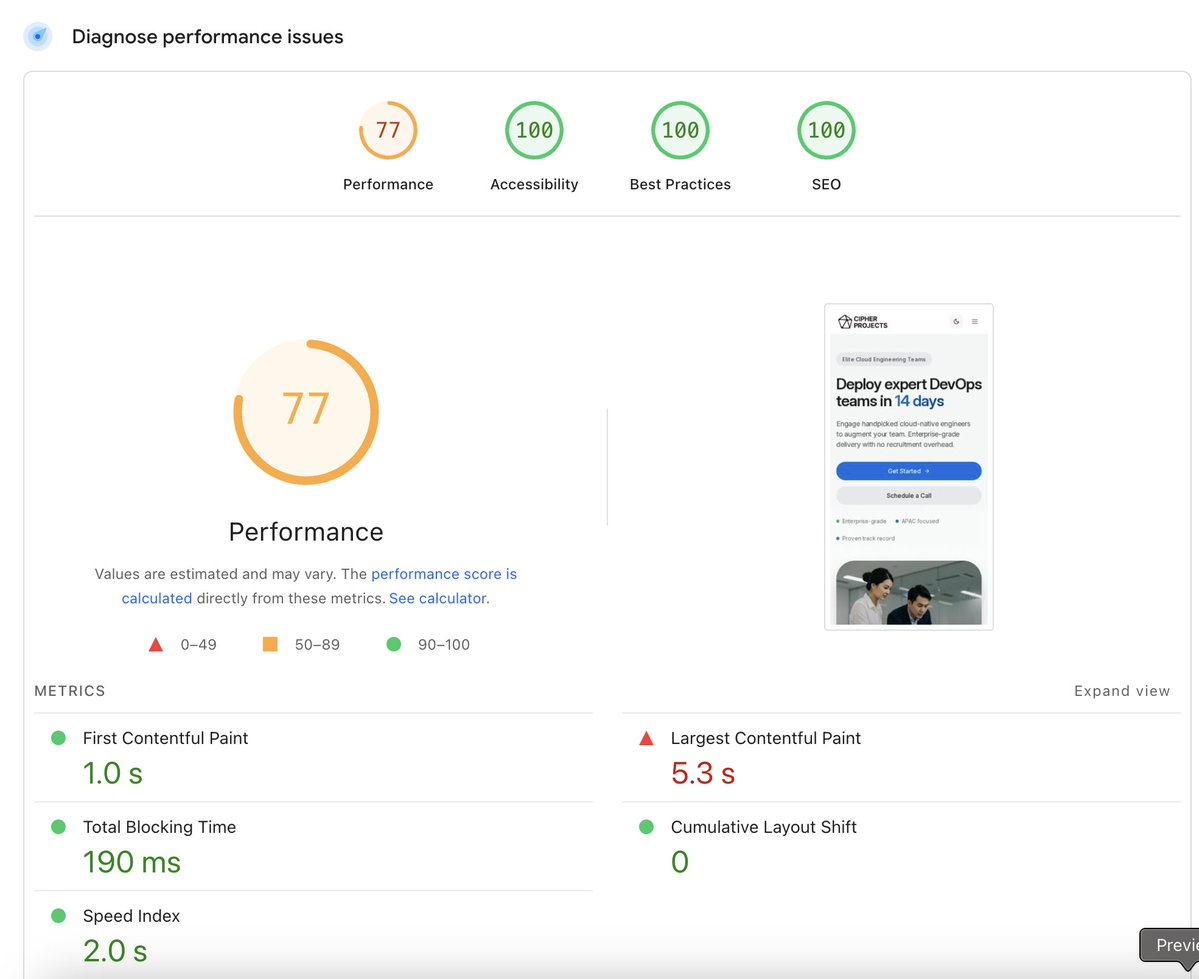
Task: Click the Accessibility score gauge 100
Action: (x=534, y=130)
